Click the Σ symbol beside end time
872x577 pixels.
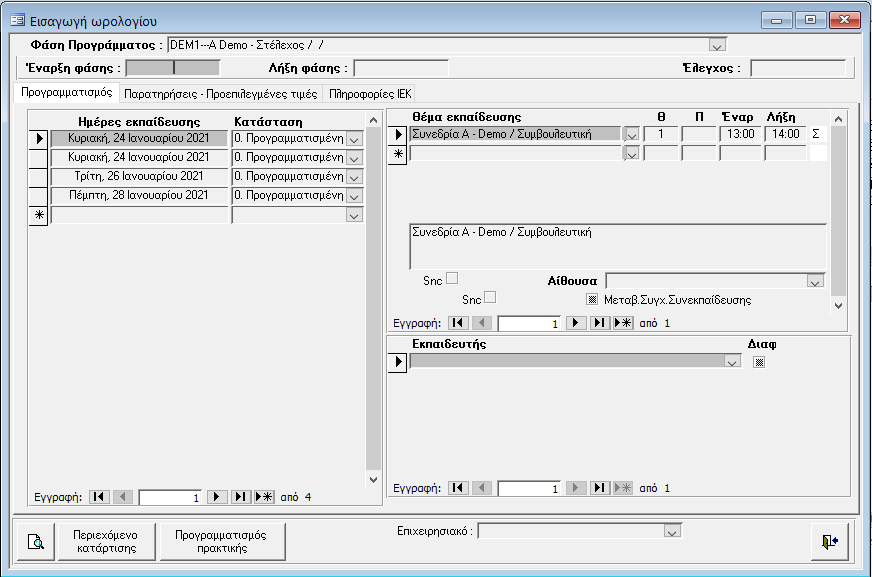[815, 134]
